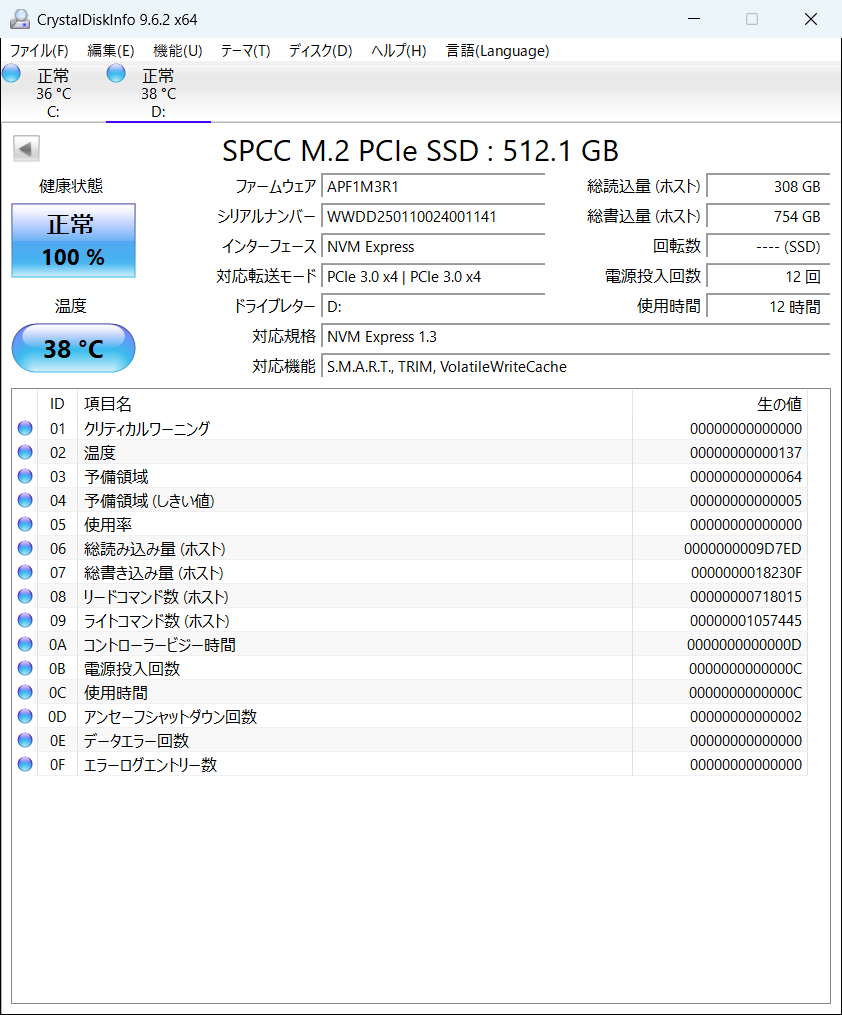The width and height of the screenshot is (842, 1015).
Task: Select the C: drive status indicator
Action: (x=12, y=74)
